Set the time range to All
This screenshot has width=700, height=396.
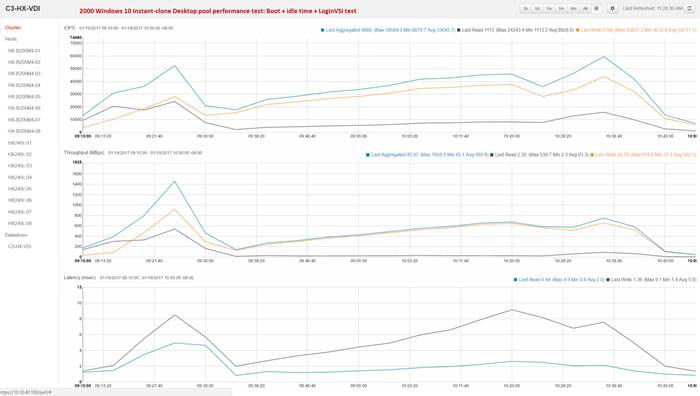tap(585, 8)
